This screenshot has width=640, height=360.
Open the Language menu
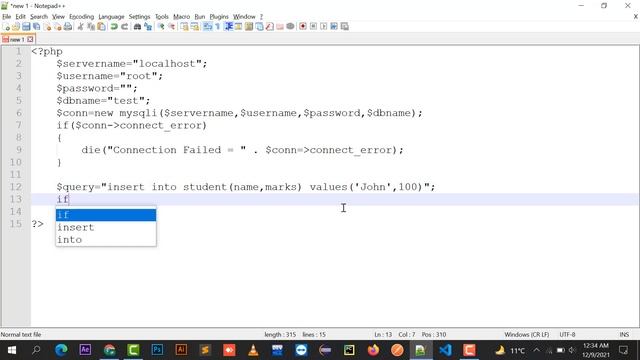pos(111,17)
